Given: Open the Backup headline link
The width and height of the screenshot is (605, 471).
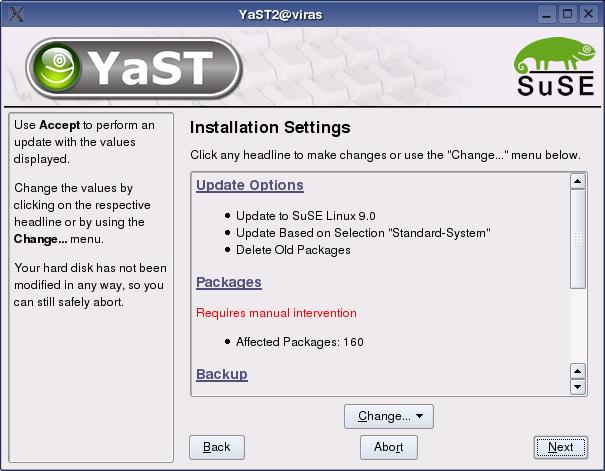Looking at the screenshot, I should 222,374.
